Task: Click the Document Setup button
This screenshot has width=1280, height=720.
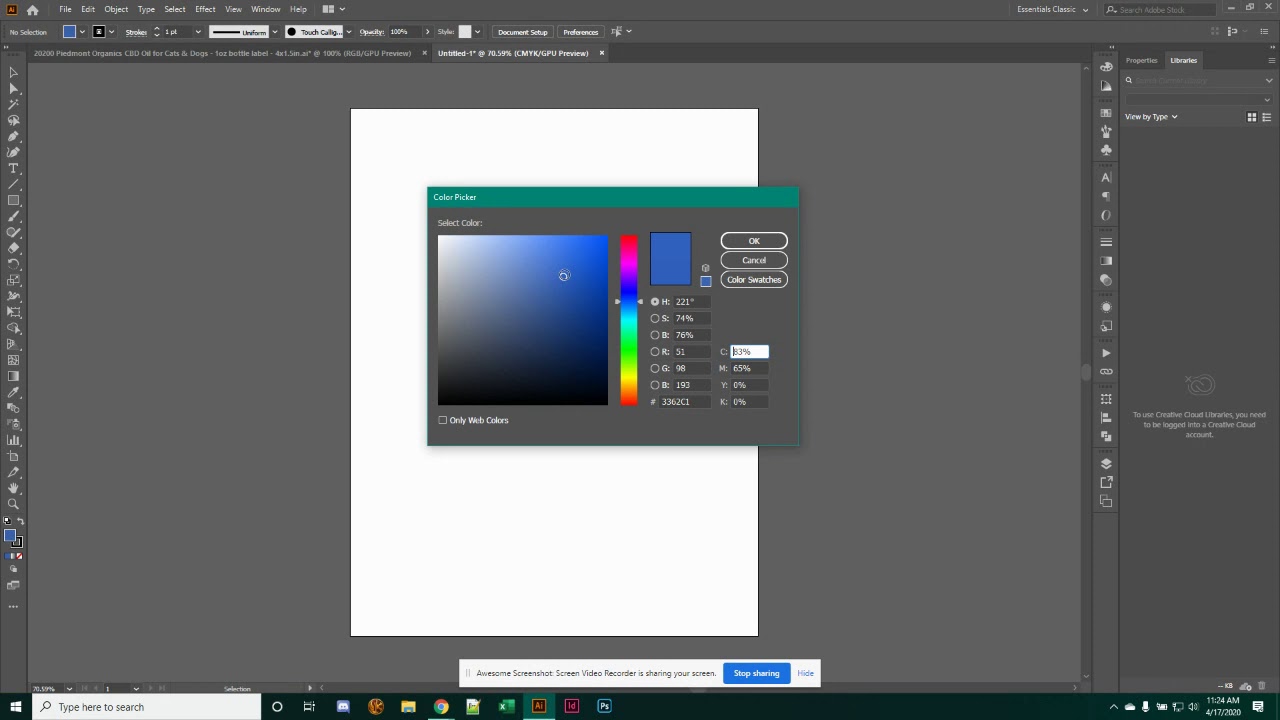Action: [522, 32]
